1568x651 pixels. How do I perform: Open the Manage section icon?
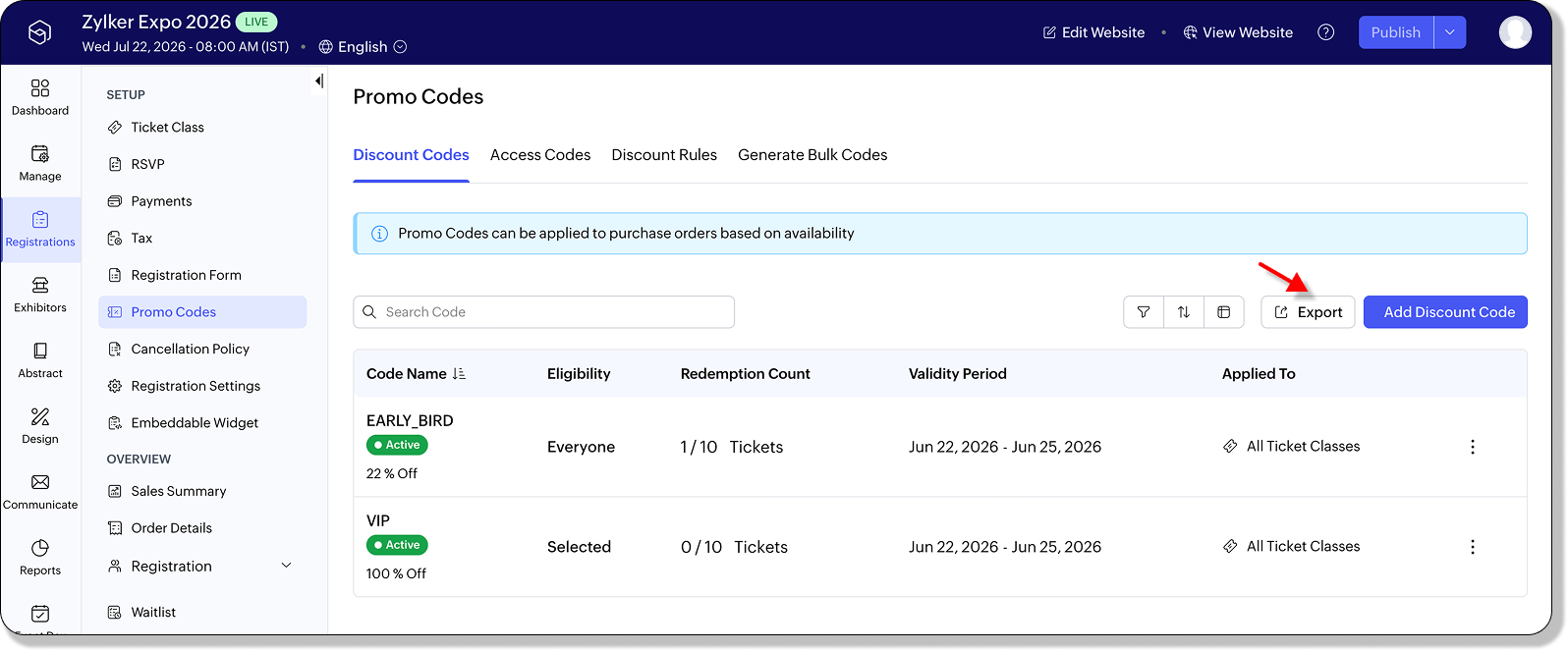(x=40, y=154)
